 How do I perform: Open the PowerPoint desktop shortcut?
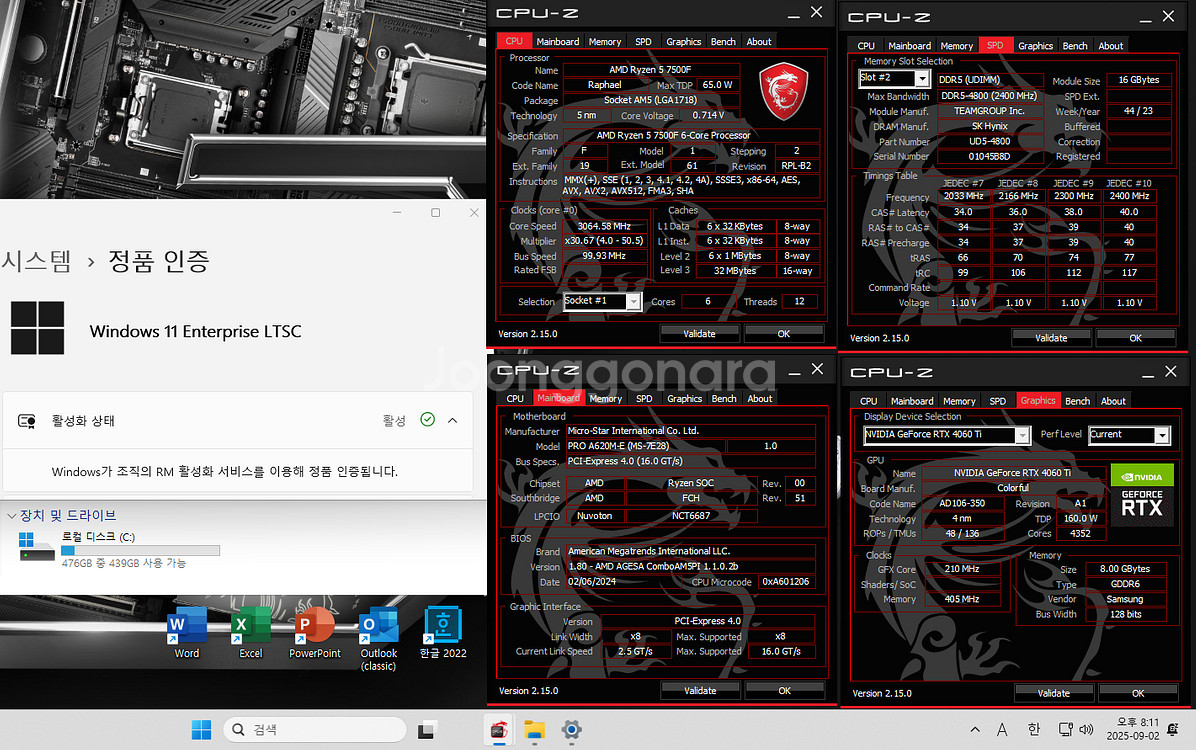click(314, 632)
